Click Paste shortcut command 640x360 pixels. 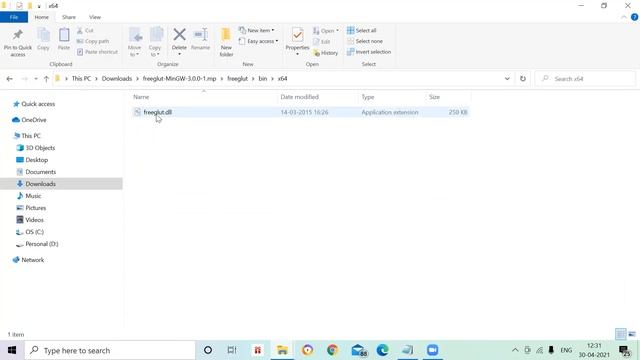[97, 52]
